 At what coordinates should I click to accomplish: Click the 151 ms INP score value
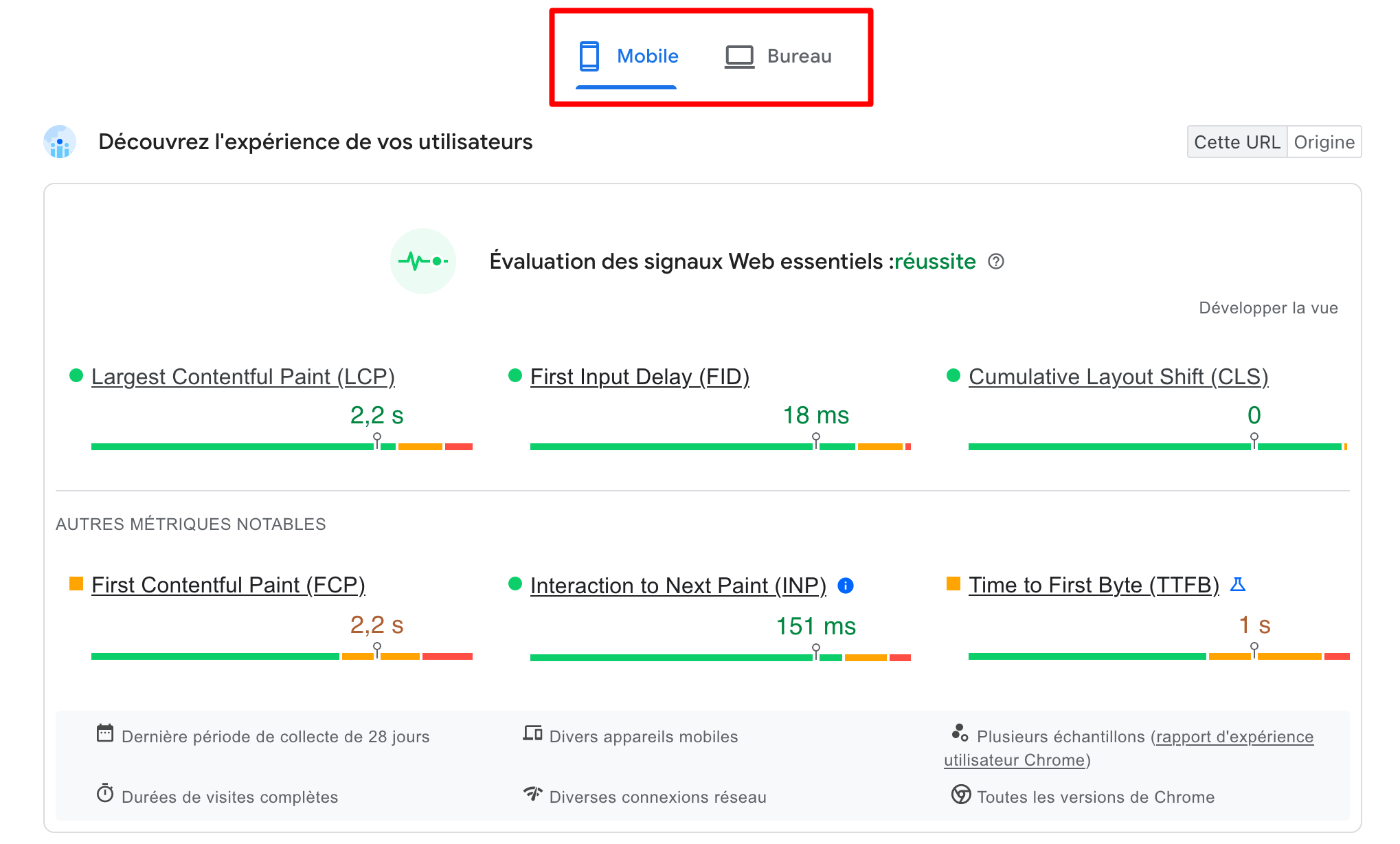pos(816,625)
